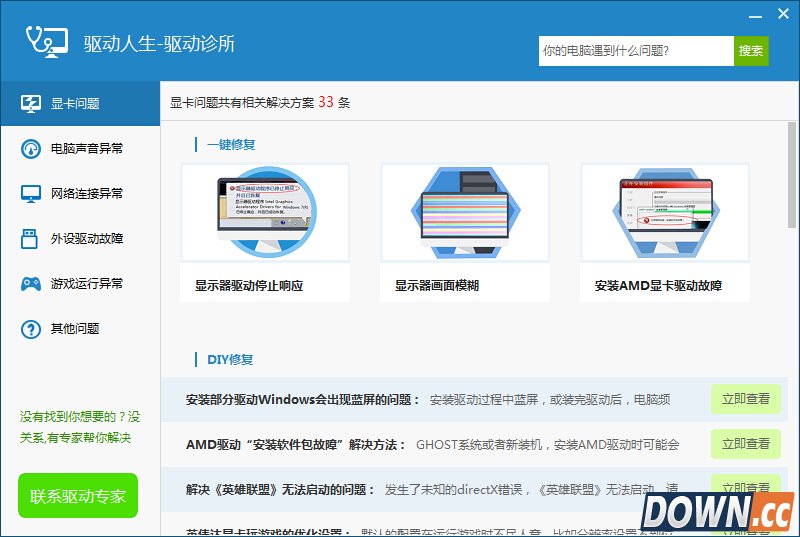Click the 显卡问题 monitor icon in sidebar
Image resolution: width=800 pixels, height=537 pixels.
pyautogui.click(x=31, y=104)
